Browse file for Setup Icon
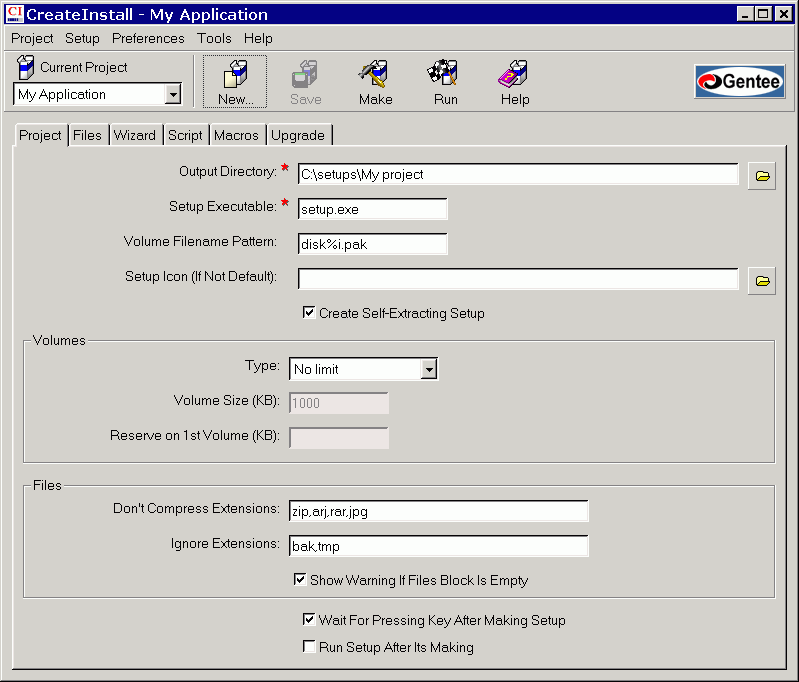The image size is (799, 682). tap(762, 281)
